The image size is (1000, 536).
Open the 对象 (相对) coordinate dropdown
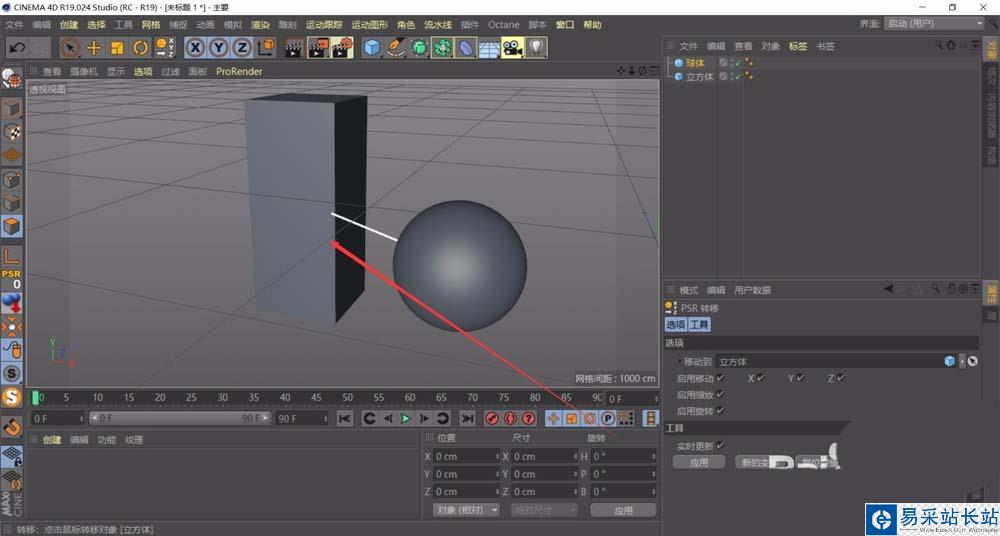pos(466,510)
